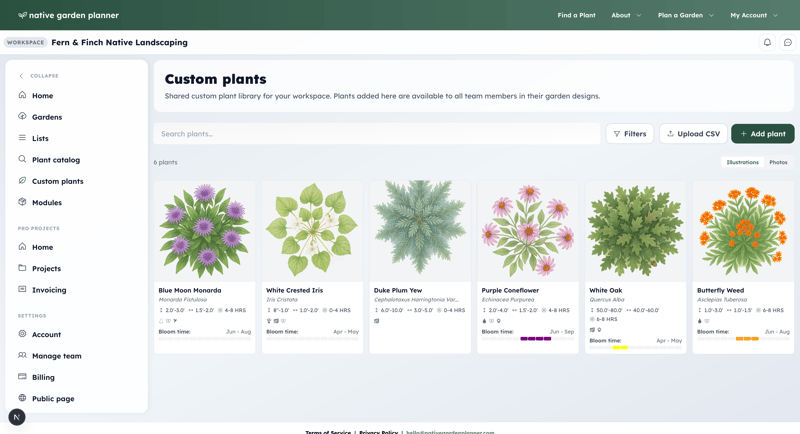Expand the About dropdown menu
800x434 pixels.
[626, 15]
